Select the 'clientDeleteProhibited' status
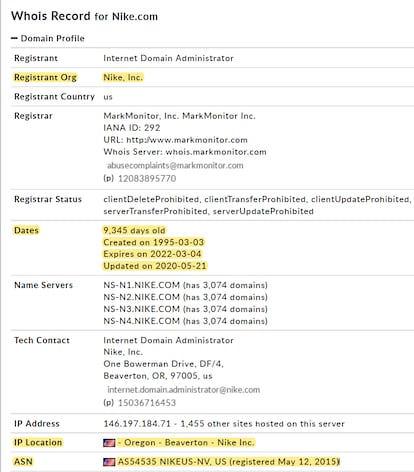 coord(151,199)
